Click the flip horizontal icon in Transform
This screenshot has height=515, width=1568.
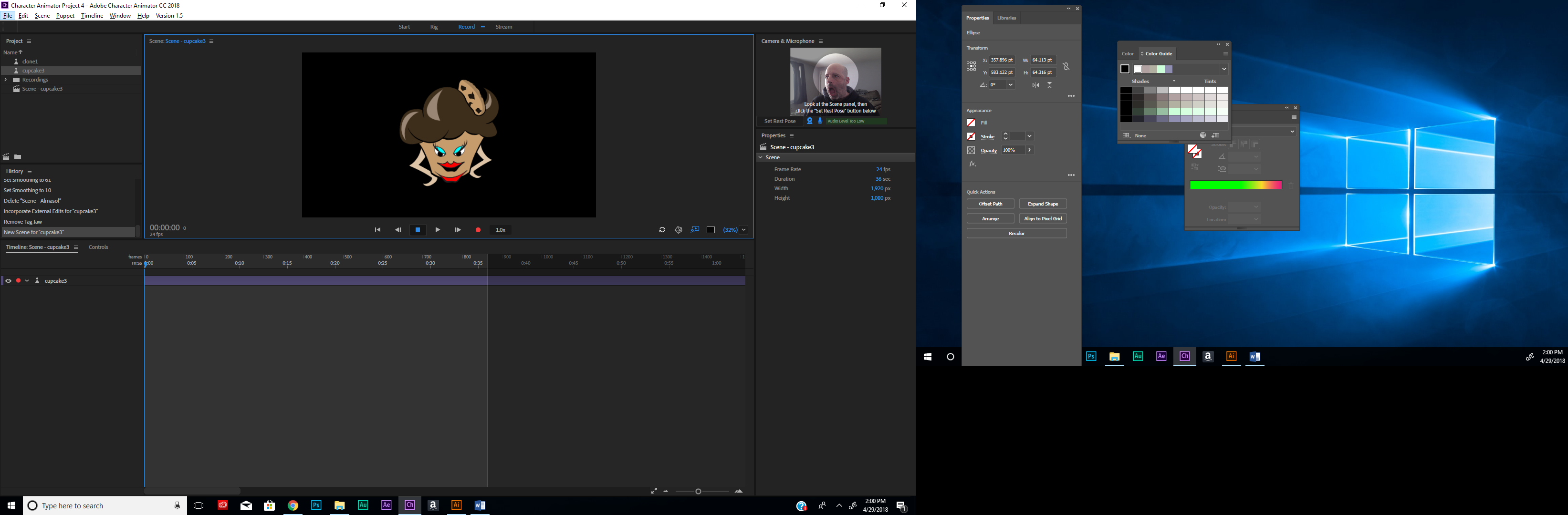(x=1035, y=84)
